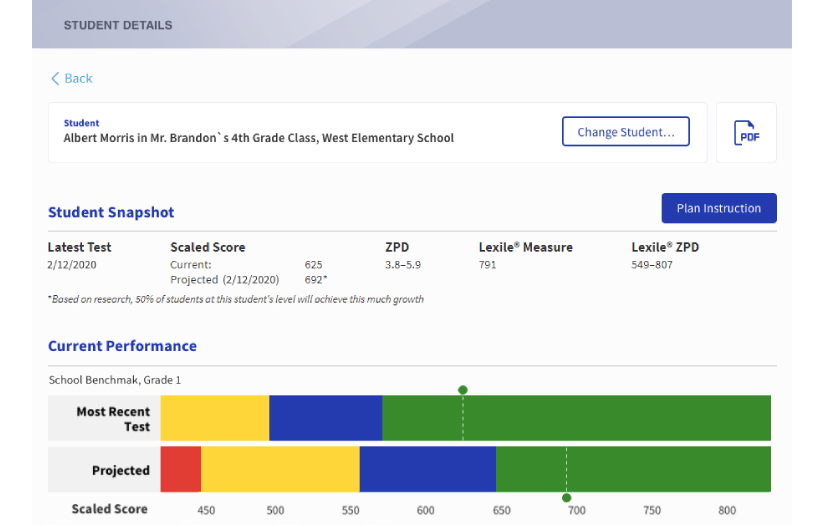The width and height of the screenshot is (825, 525).
Task: Click the Scaled Score column heading
Action: (208, 247)
